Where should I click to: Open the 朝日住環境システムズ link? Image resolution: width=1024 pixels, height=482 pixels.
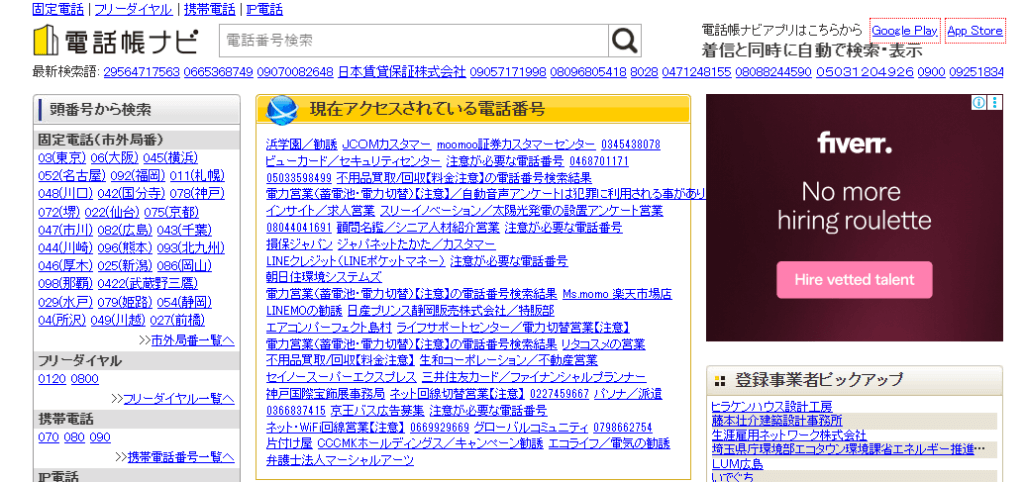pyautogui.click(x=324, y=278)
